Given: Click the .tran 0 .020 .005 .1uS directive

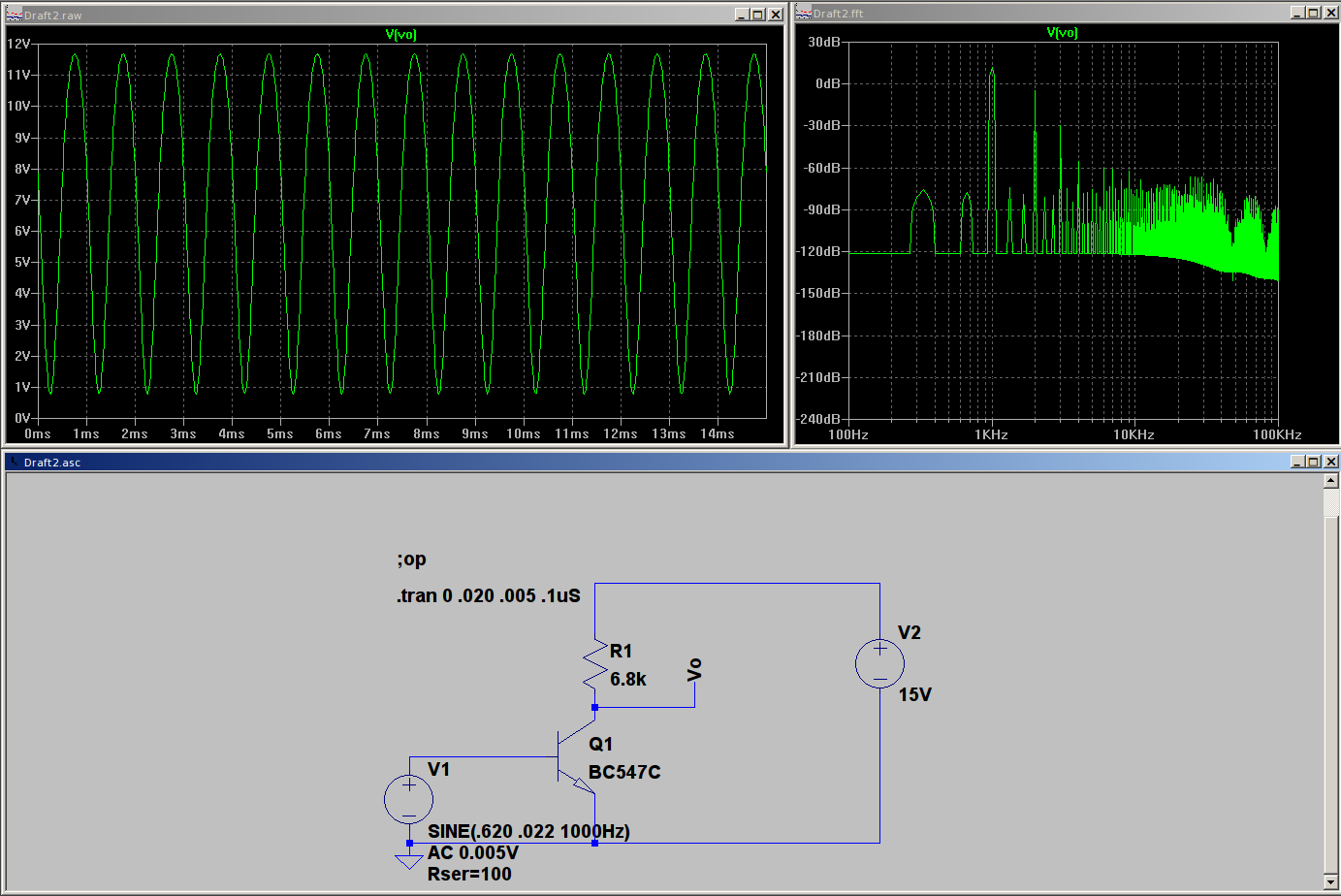Looking at the screenshot, I should [x=489, y=595].
